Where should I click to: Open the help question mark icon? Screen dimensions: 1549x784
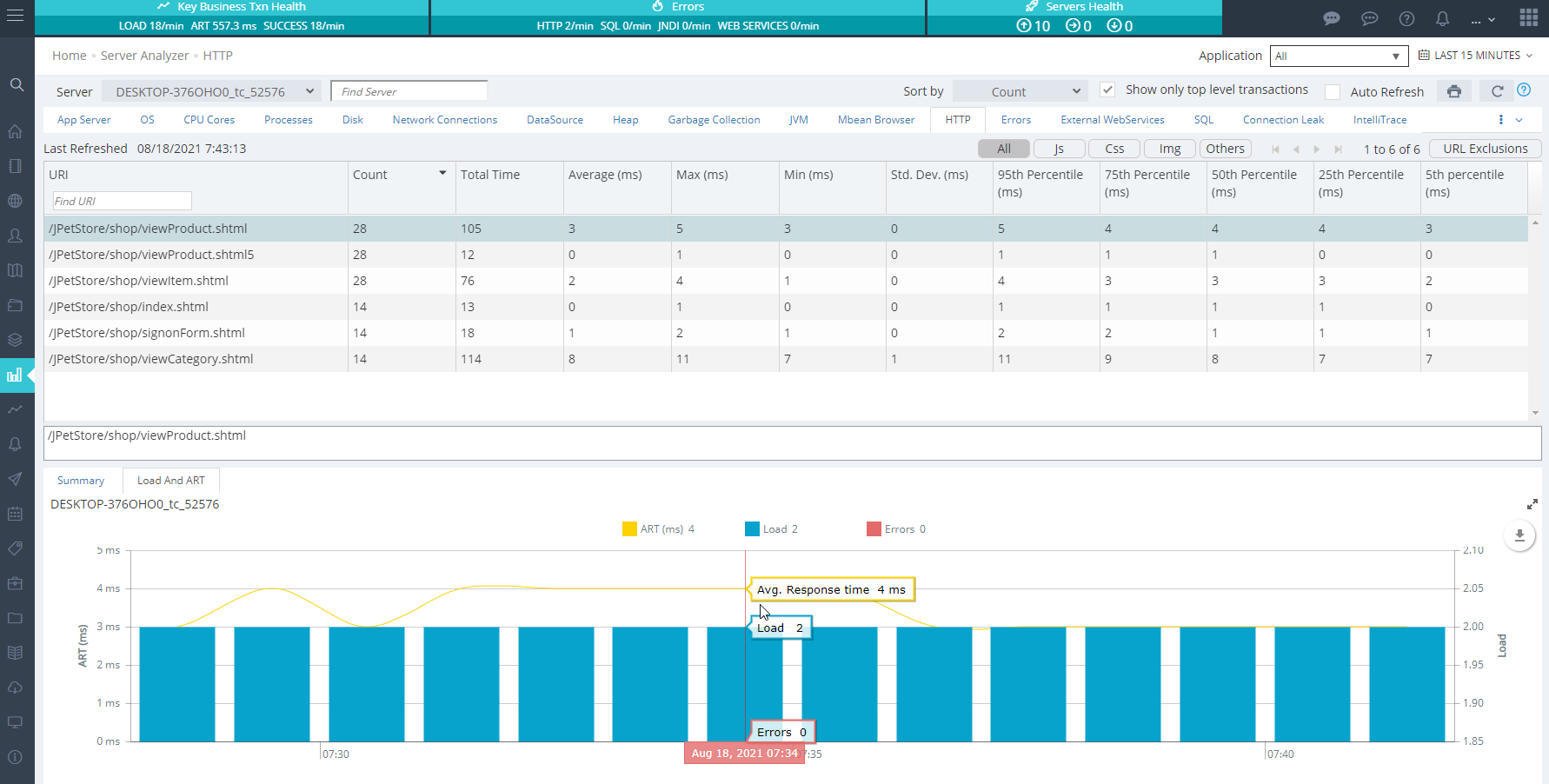click(1524, 90)
